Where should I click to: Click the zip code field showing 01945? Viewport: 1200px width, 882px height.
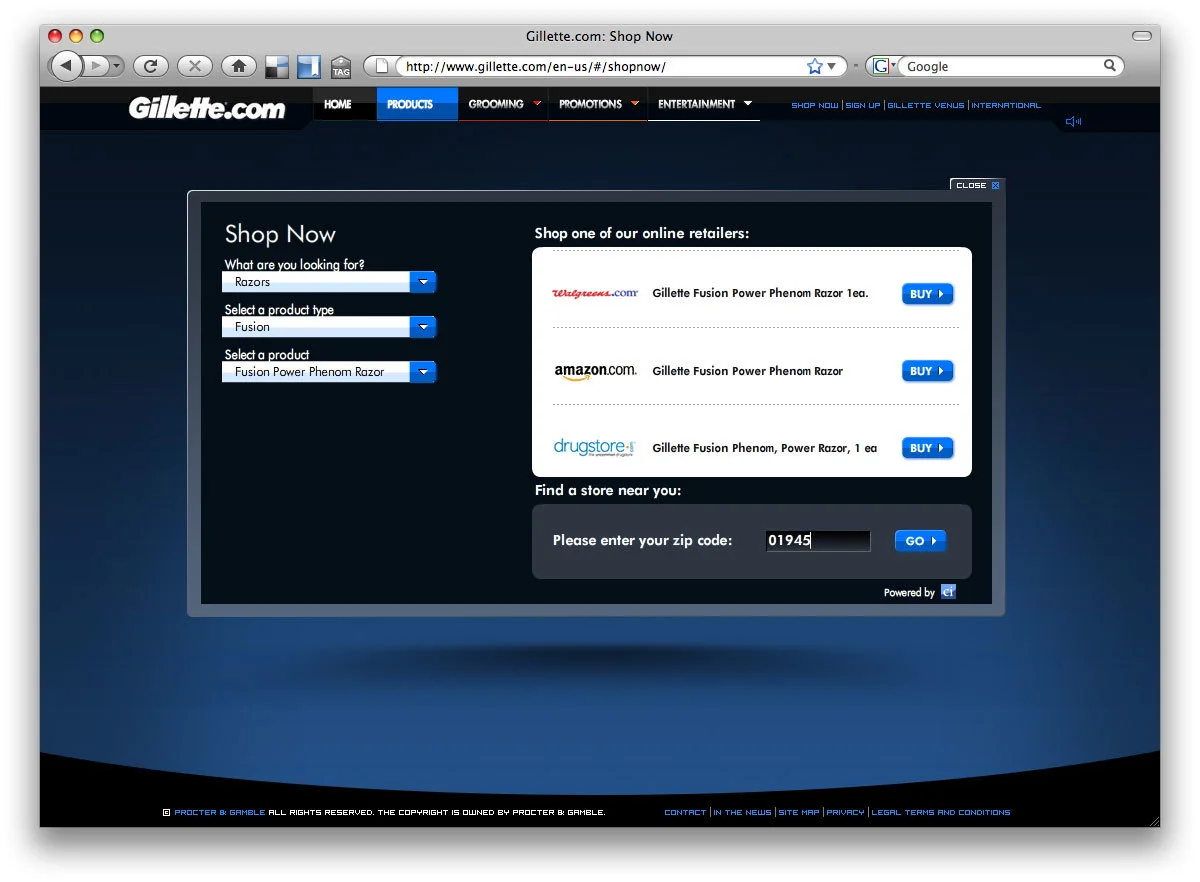[818, 541]
